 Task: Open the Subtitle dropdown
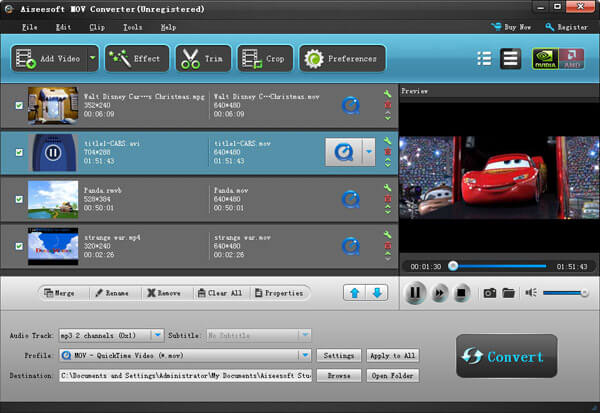305,335
